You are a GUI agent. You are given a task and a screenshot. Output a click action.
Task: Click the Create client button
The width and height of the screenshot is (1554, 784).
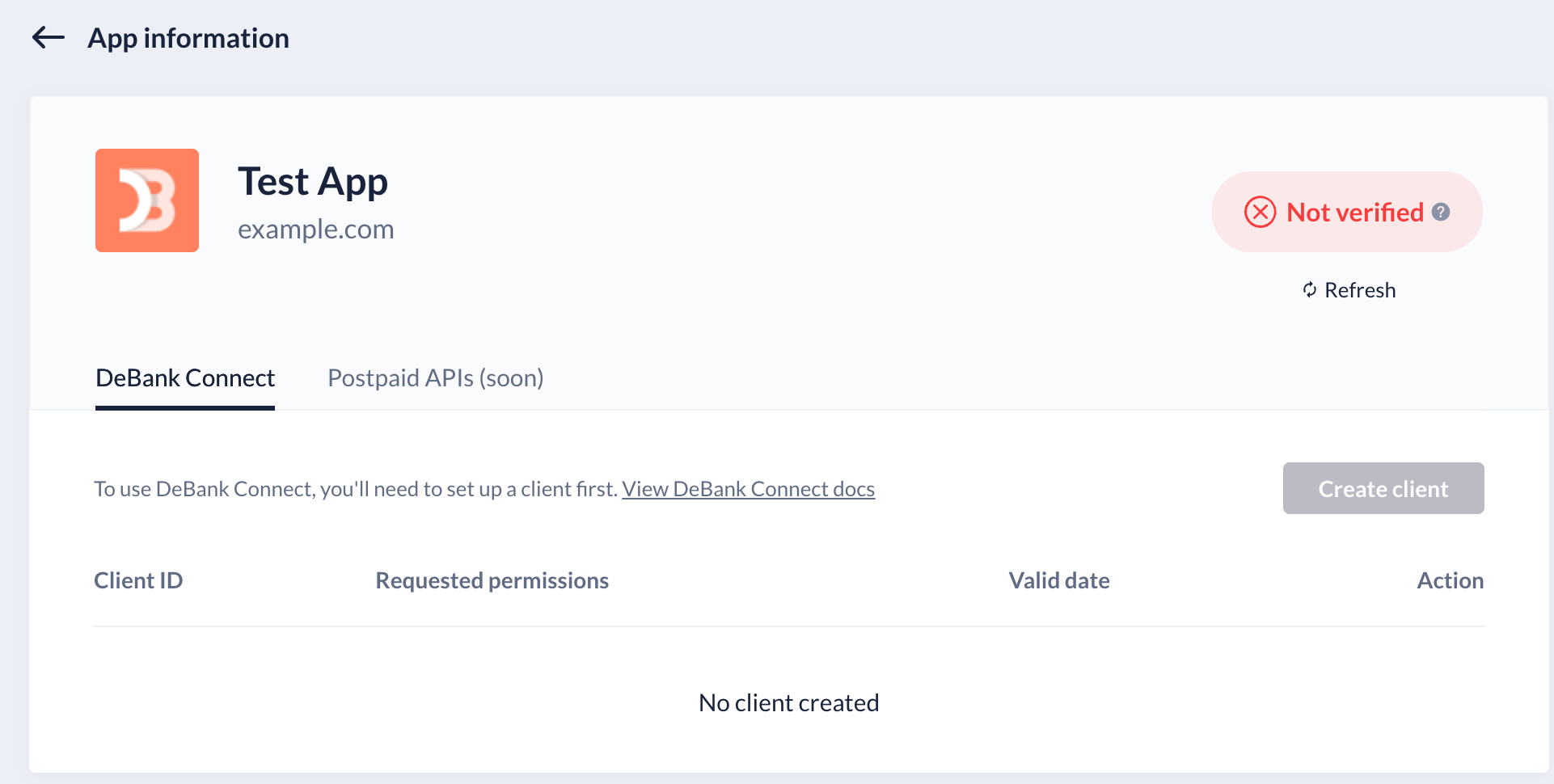pyautogui.click(x=1383, y=488)
